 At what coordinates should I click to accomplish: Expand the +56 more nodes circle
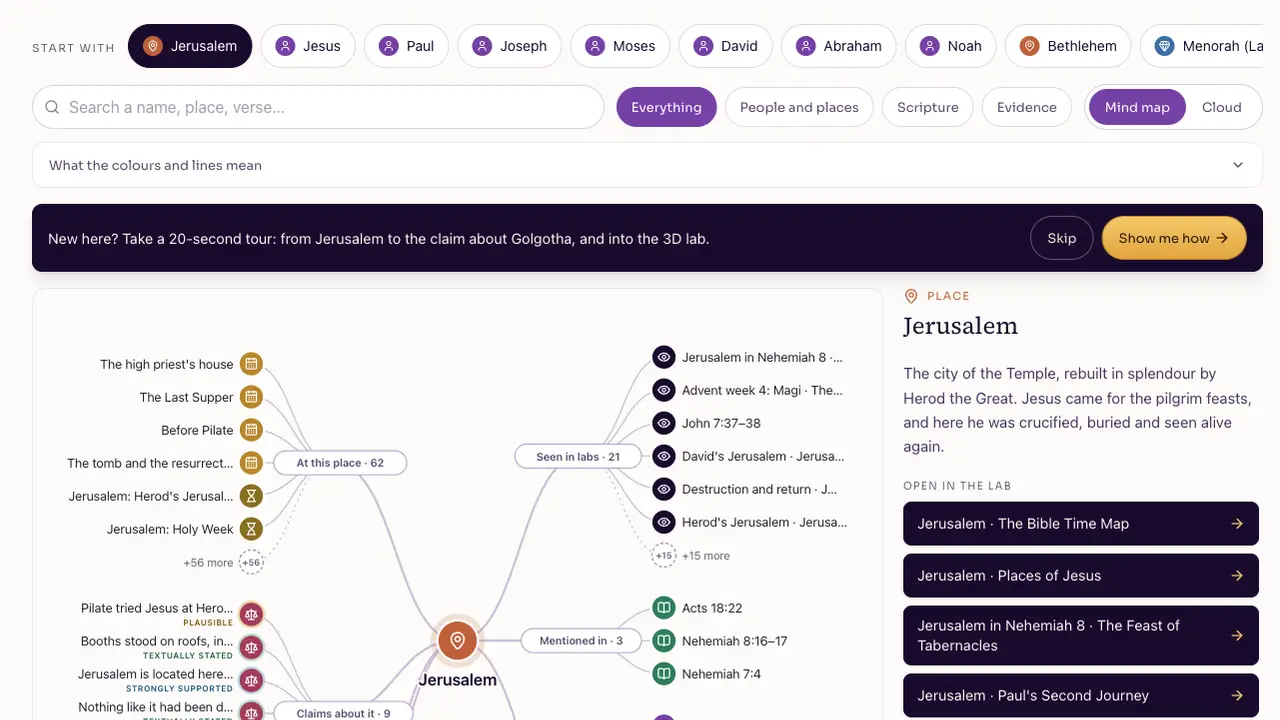click(251, 563)
